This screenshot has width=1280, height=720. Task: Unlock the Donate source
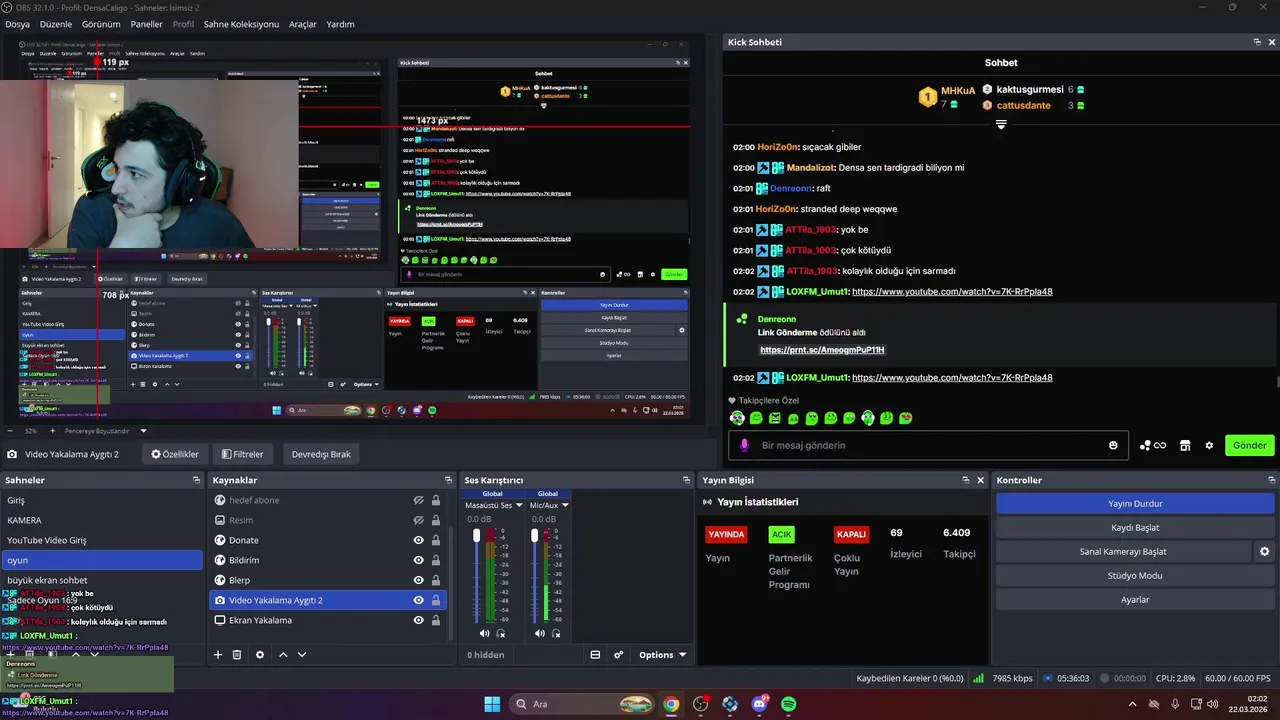coord(436,540)
